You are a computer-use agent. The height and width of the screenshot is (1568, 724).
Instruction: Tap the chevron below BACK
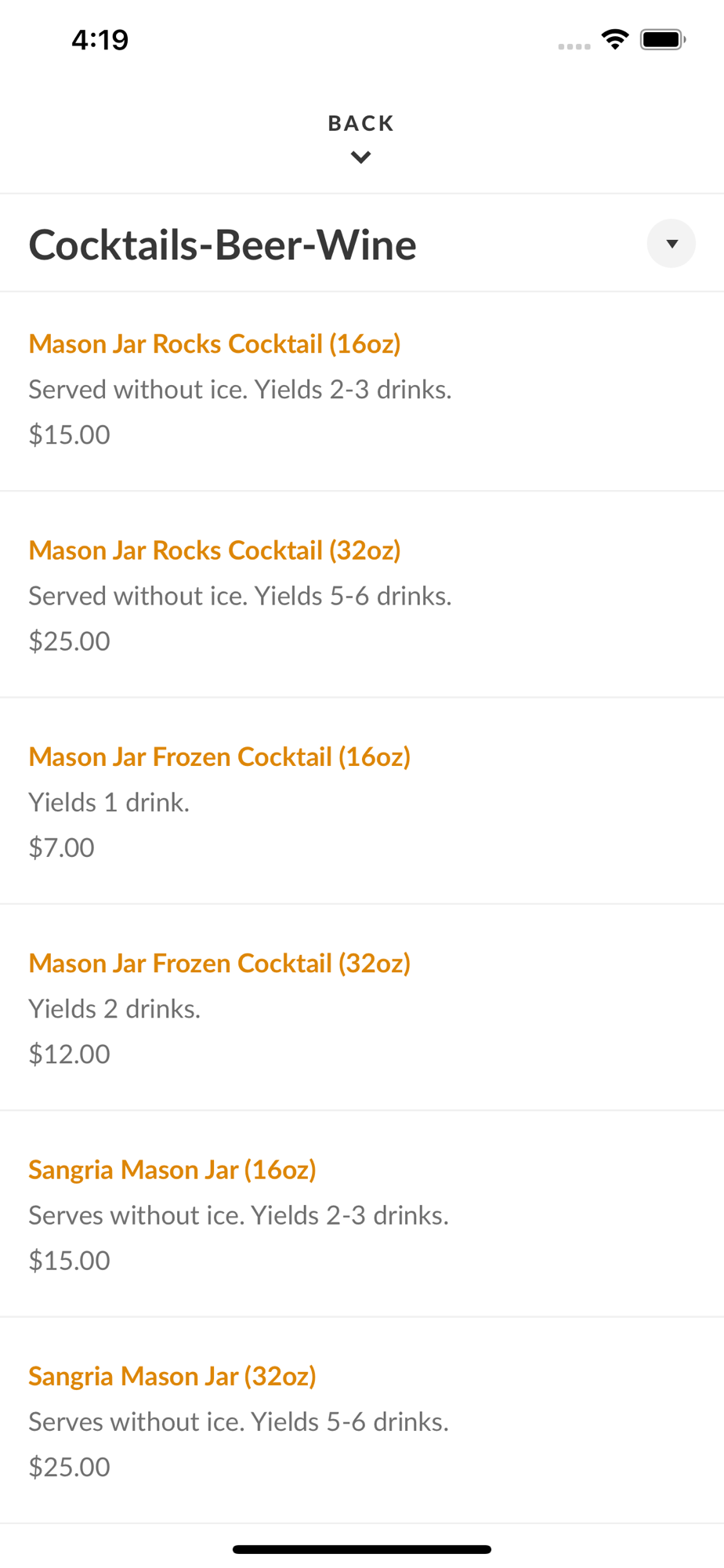360,158
